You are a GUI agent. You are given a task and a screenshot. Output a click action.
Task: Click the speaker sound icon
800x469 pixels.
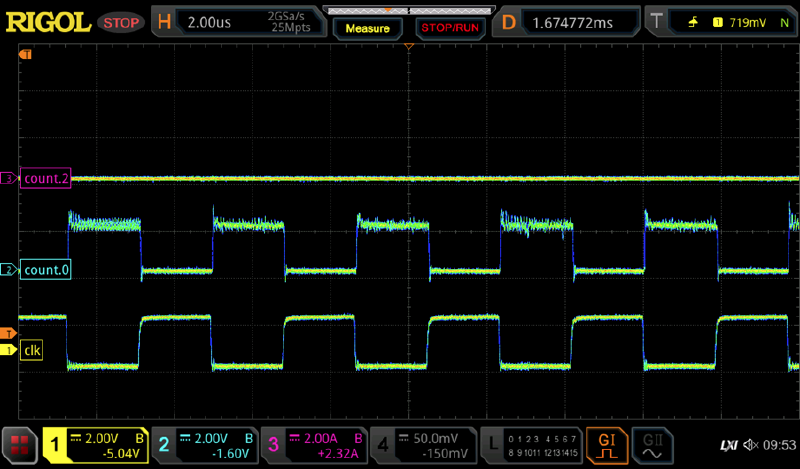[x=751, y=443]
